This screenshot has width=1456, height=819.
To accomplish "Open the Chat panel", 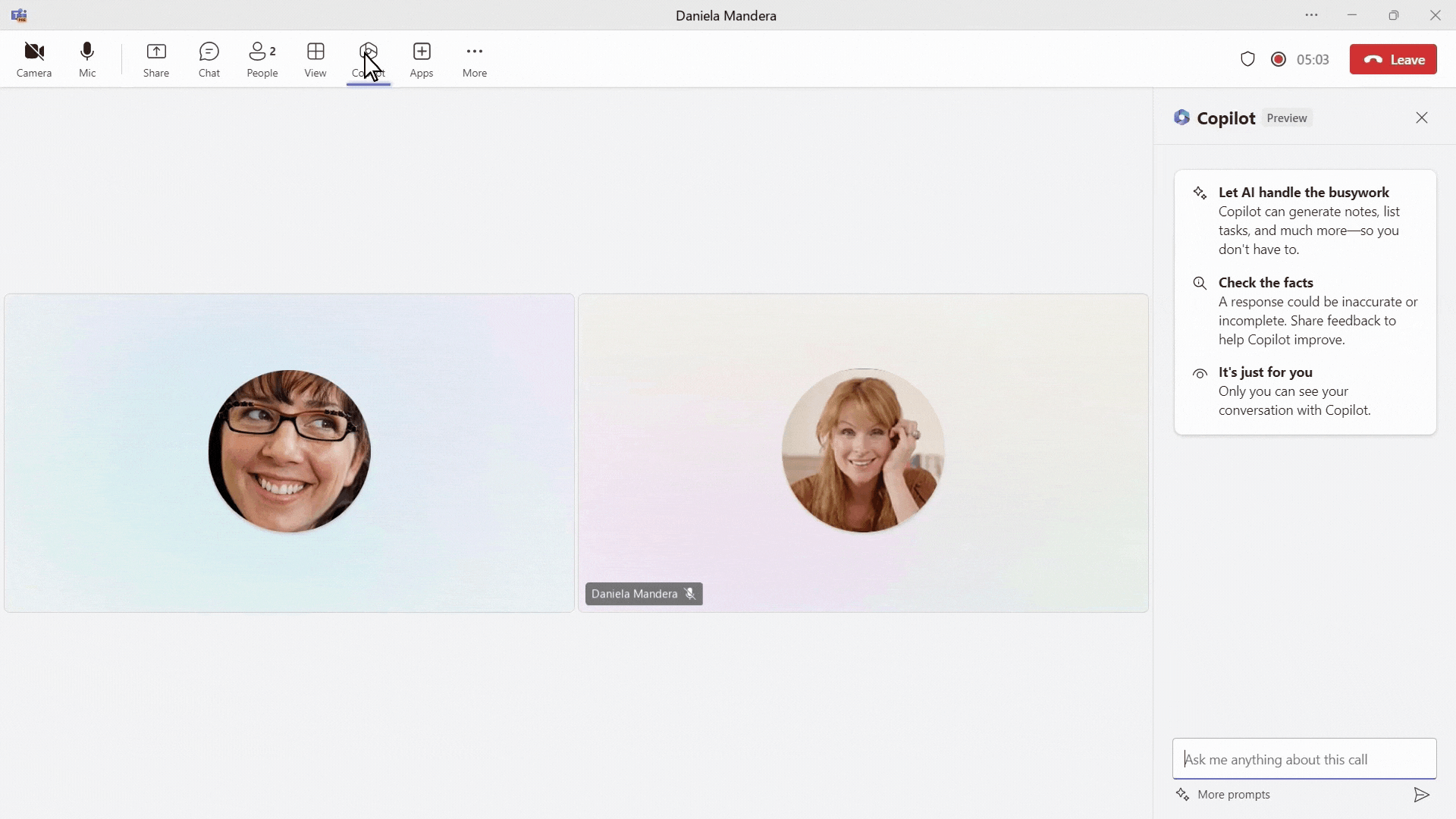I will coord(208,59).
